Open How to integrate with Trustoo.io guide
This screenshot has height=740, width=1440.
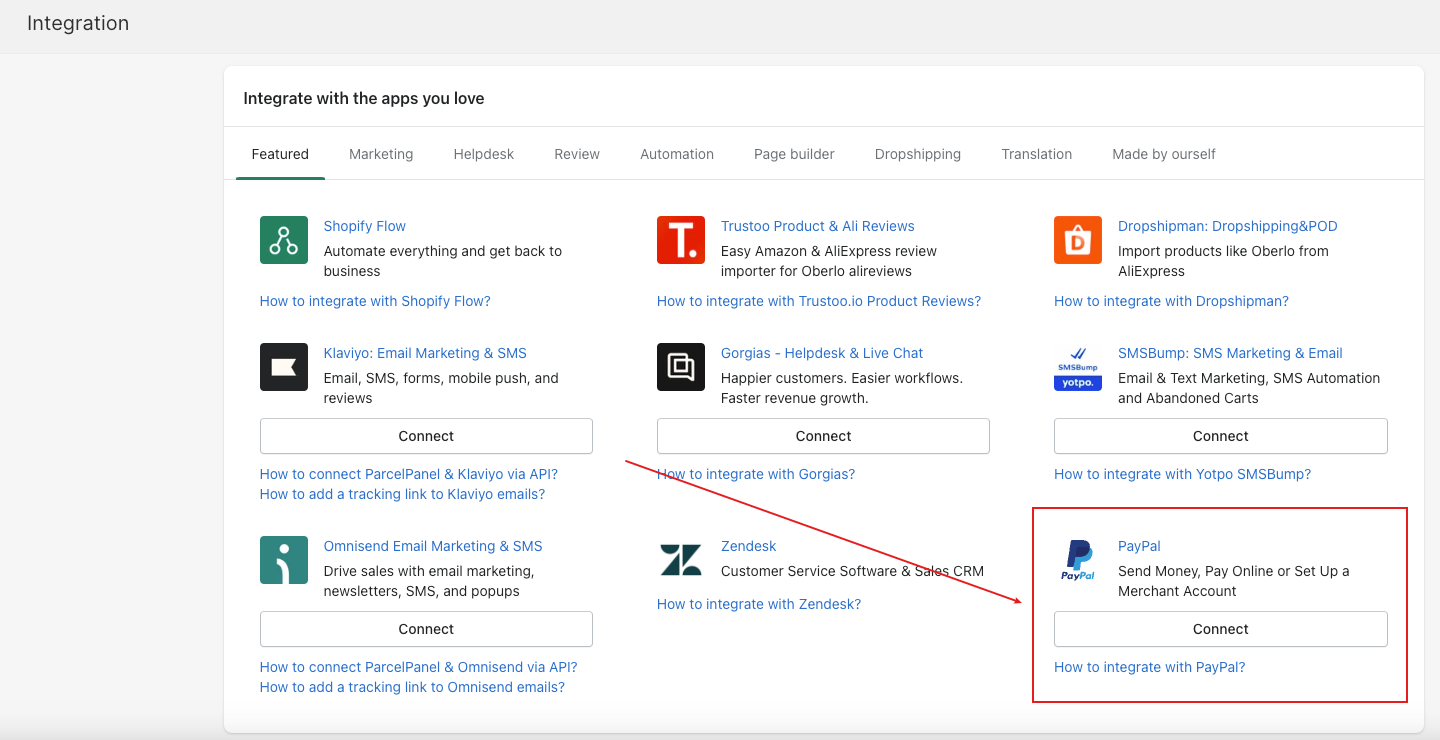pos(819,301)
